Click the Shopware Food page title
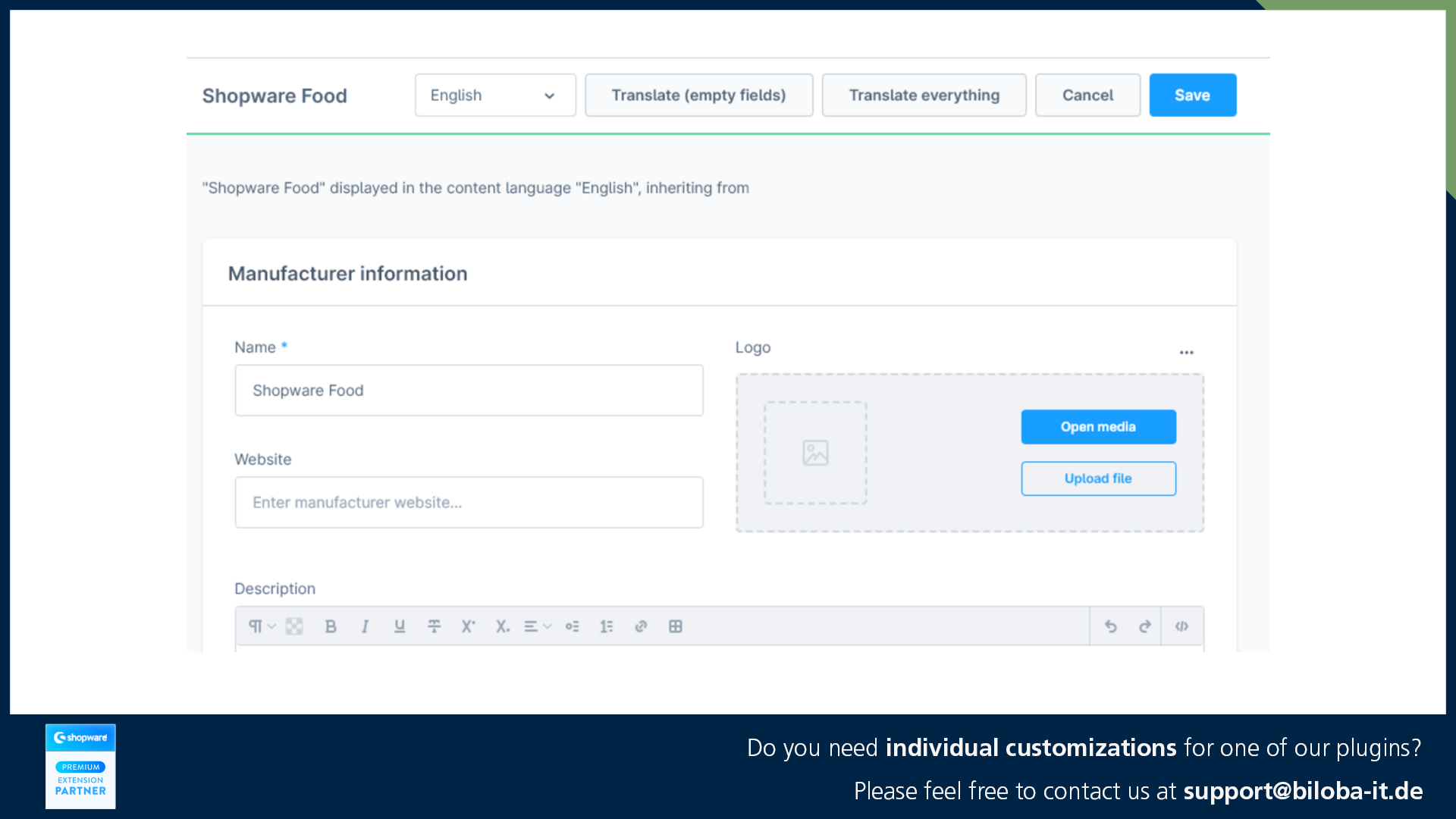The image size is (1456, 819). tap(275, 96)
